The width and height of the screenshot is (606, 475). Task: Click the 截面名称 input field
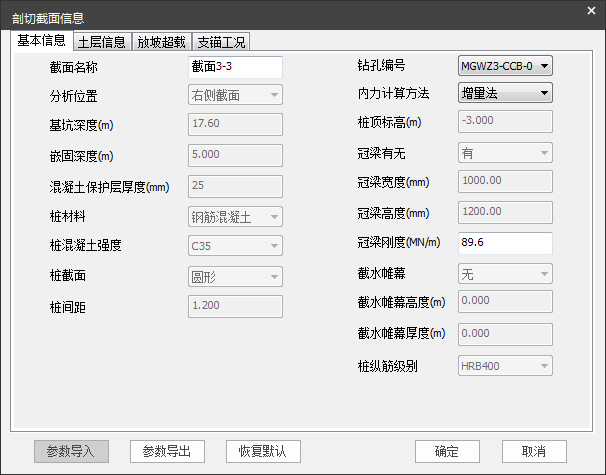tap(235, 67)
